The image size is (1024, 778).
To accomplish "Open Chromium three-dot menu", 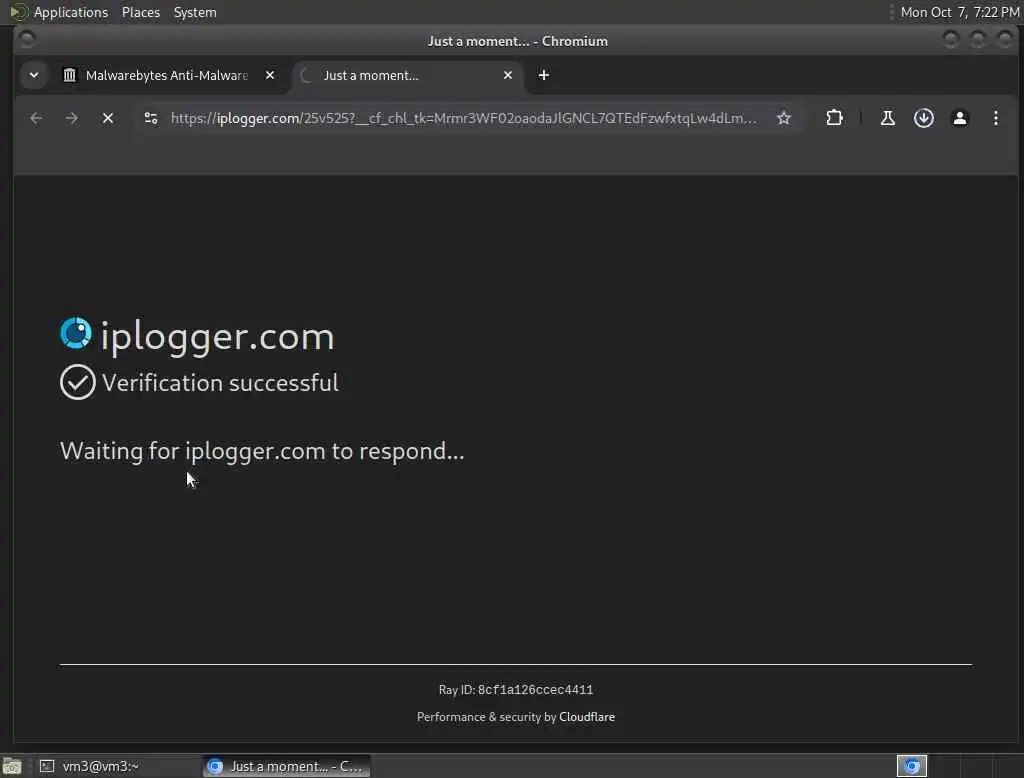I will (x=995, y=118).
